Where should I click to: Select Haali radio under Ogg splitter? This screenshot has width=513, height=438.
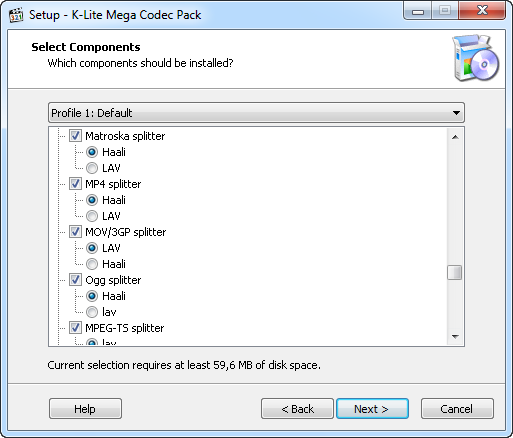point(92,296)
